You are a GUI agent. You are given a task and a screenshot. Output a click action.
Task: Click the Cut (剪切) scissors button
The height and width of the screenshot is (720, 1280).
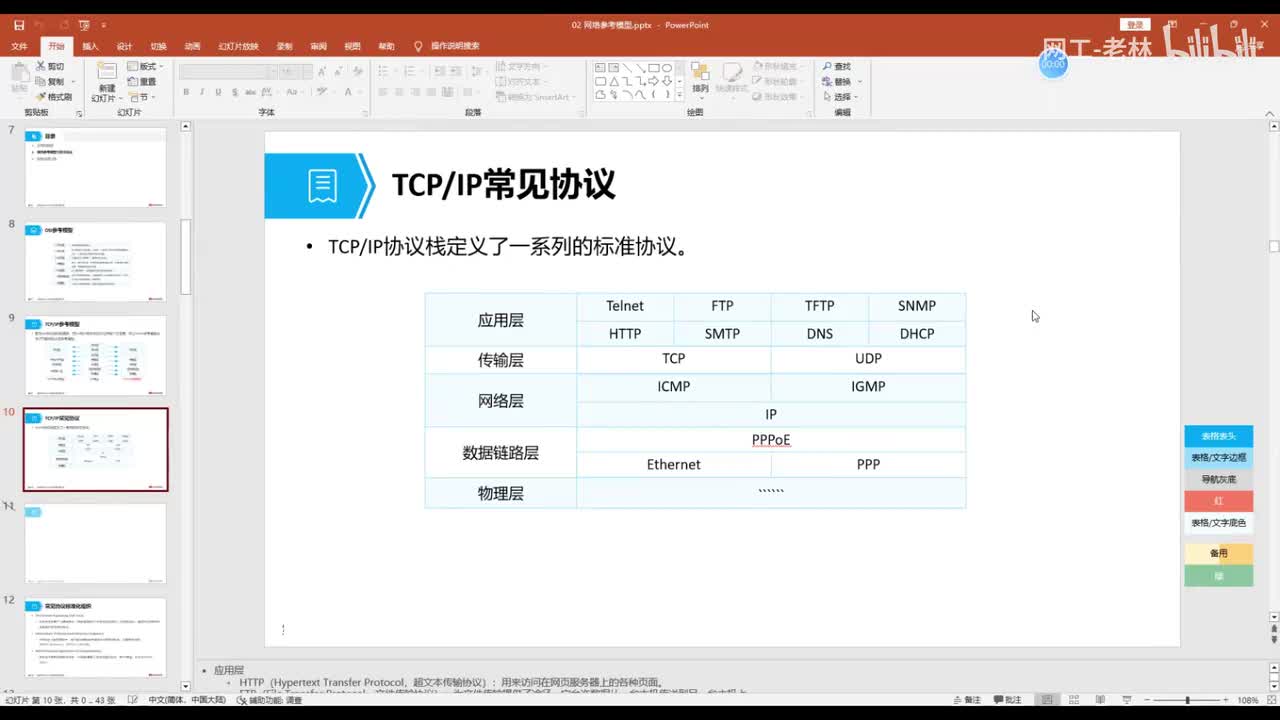pos(49,66)
